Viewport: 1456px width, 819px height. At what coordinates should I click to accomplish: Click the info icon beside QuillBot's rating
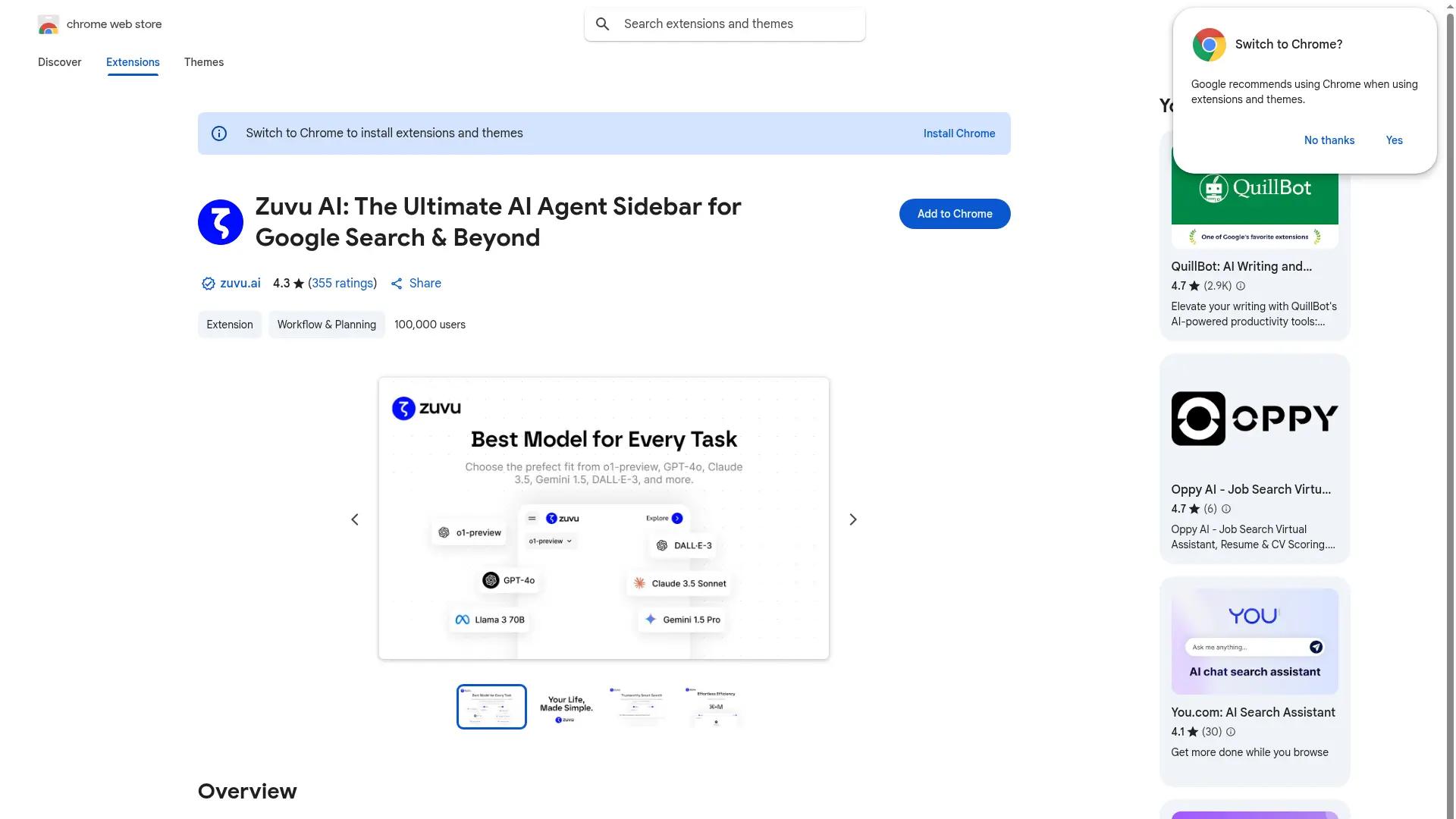1240,286
